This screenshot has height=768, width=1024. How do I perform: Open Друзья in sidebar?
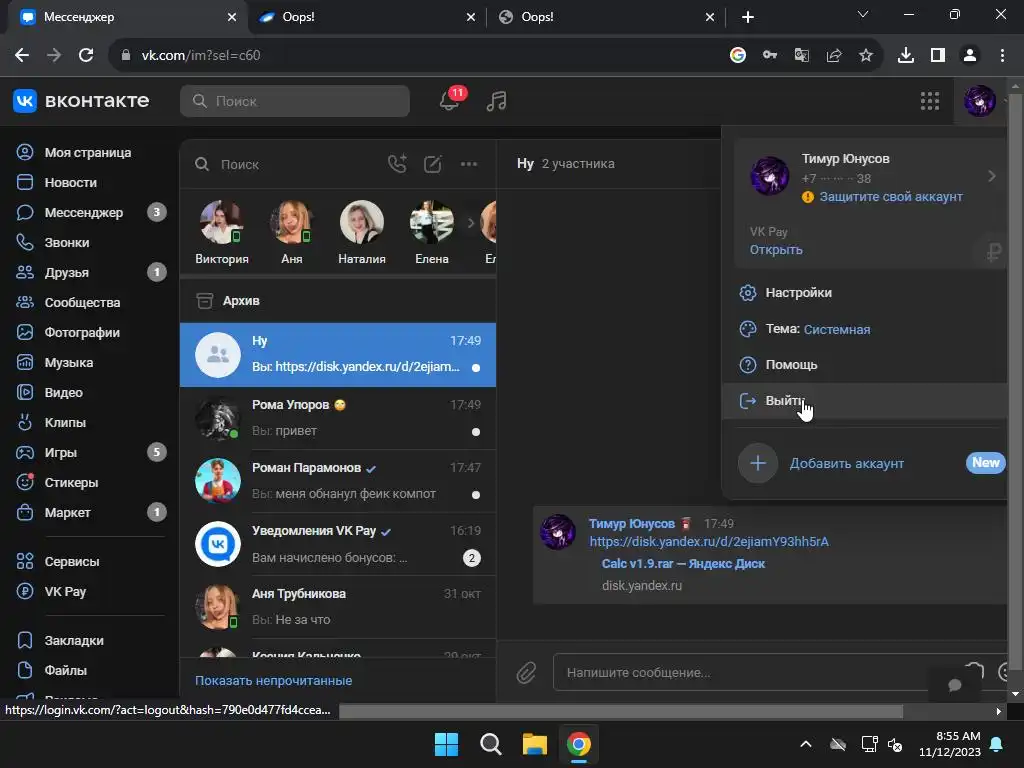(66, 272)
